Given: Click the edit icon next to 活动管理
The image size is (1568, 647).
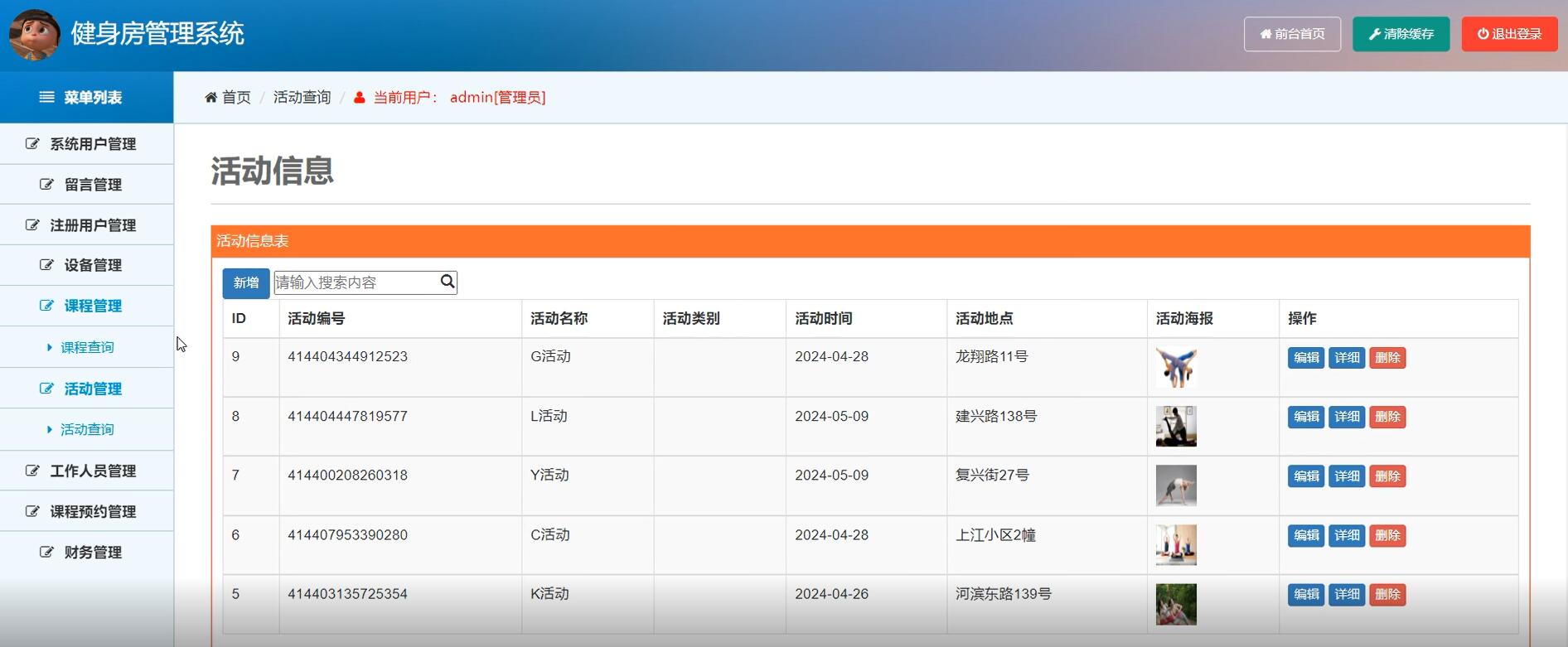Looking at the screenshot, I should coord(47,389).
